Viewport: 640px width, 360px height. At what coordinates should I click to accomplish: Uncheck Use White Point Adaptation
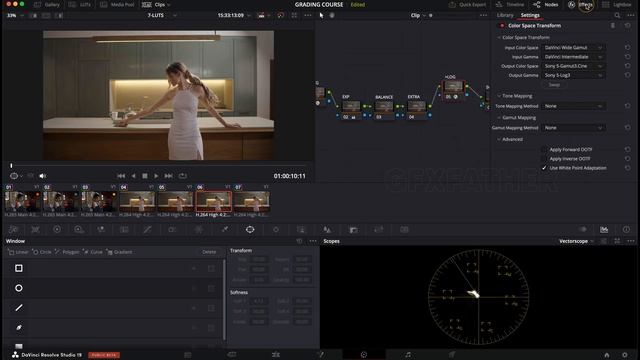pos(544,168)
